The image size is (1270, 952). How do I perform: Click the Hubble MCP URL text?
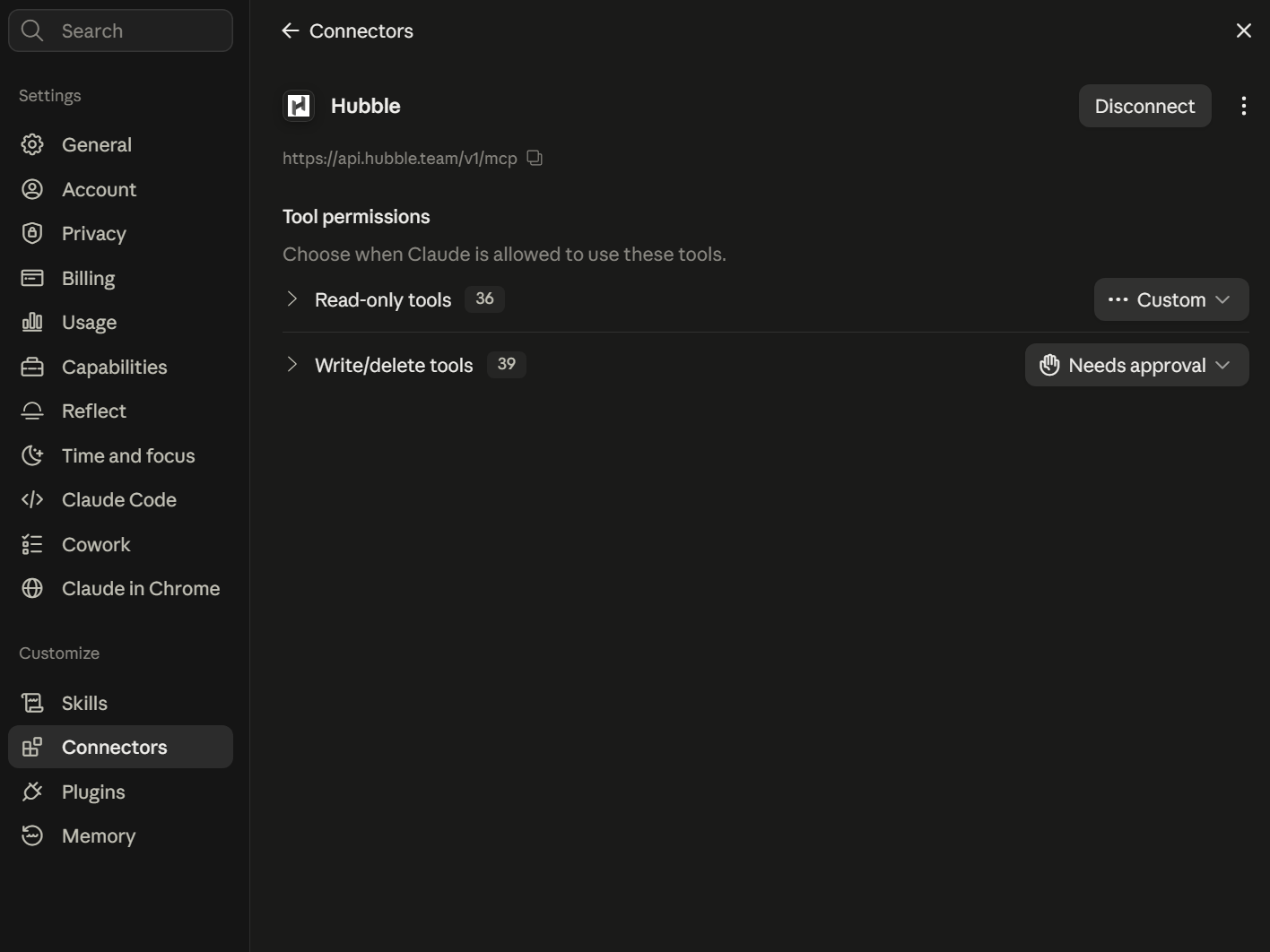[x=400, y=158]
